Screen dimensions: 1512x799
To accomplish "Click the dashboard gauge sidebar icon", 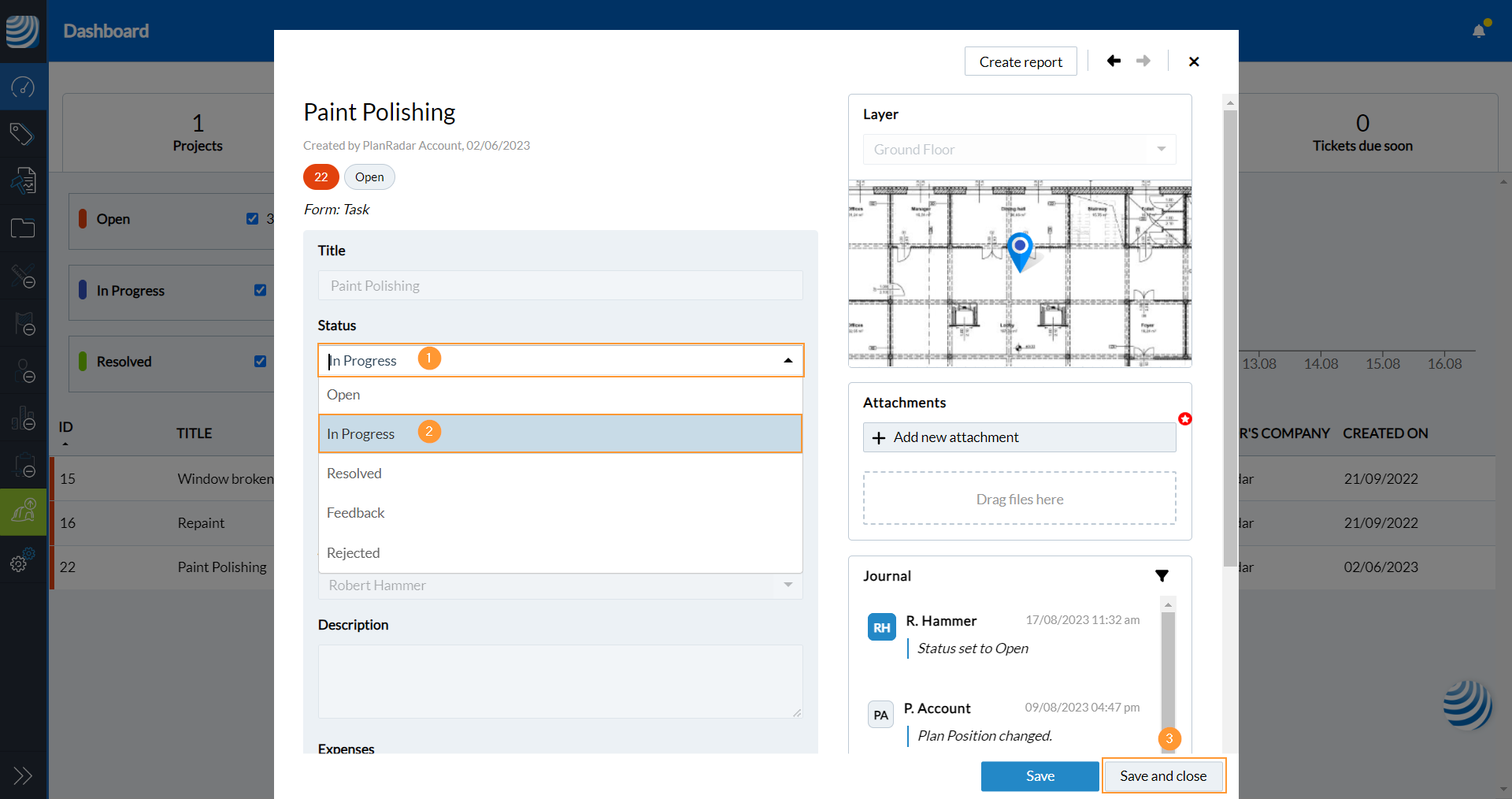I will 23,87.
